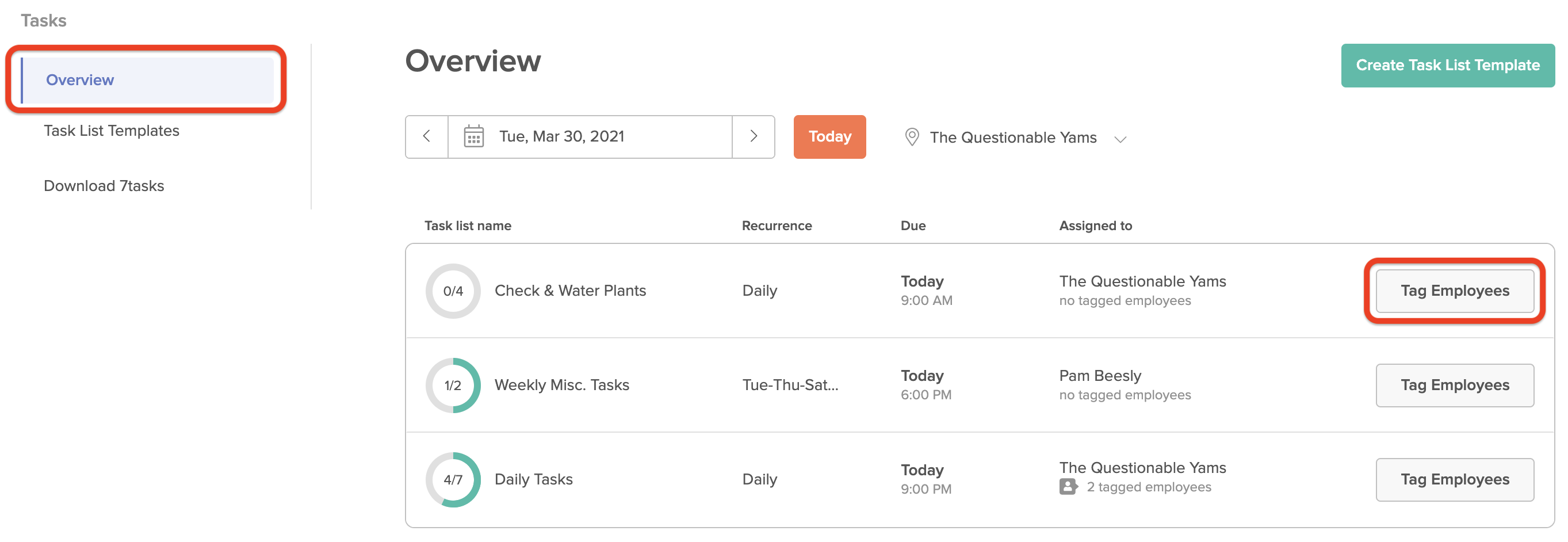Open the Weekly Misc. Tasks list row
This screenshot has height=542, width=1568.
(x=980, y=385)
